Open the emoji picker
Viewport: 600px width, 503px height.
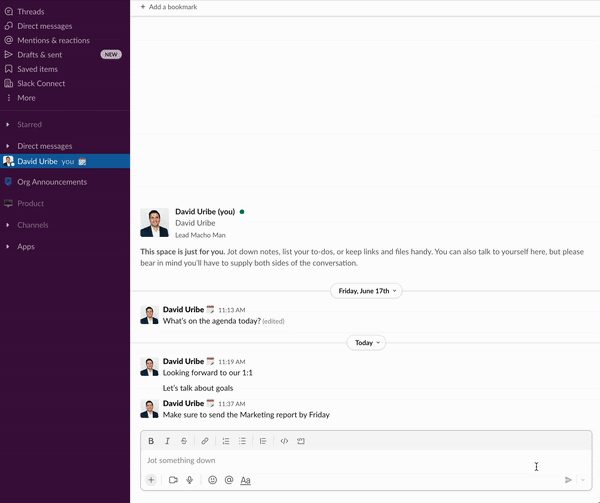[x=212, y=480]
